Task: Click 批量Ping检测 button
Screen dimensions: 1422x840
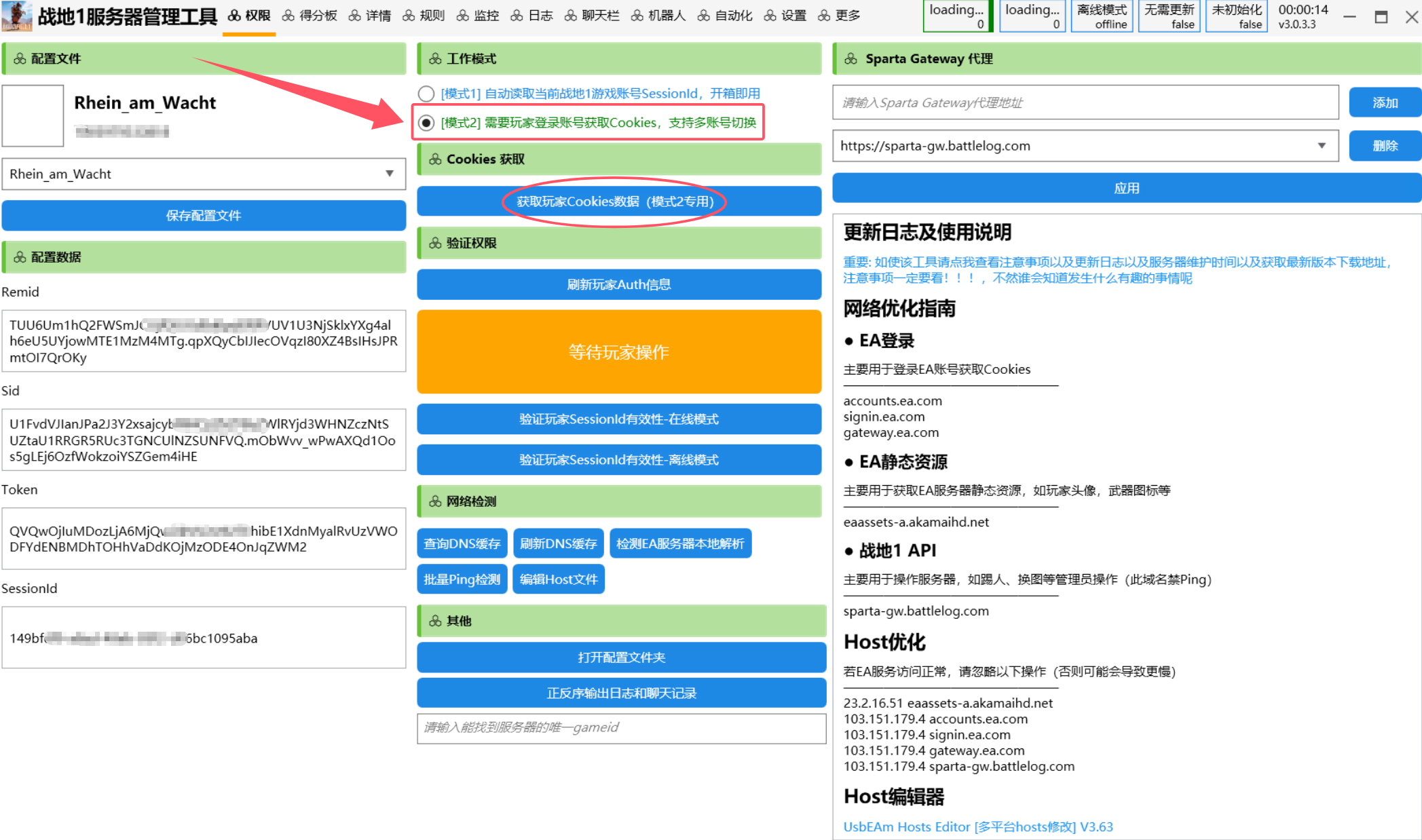Action: (462, 579)
